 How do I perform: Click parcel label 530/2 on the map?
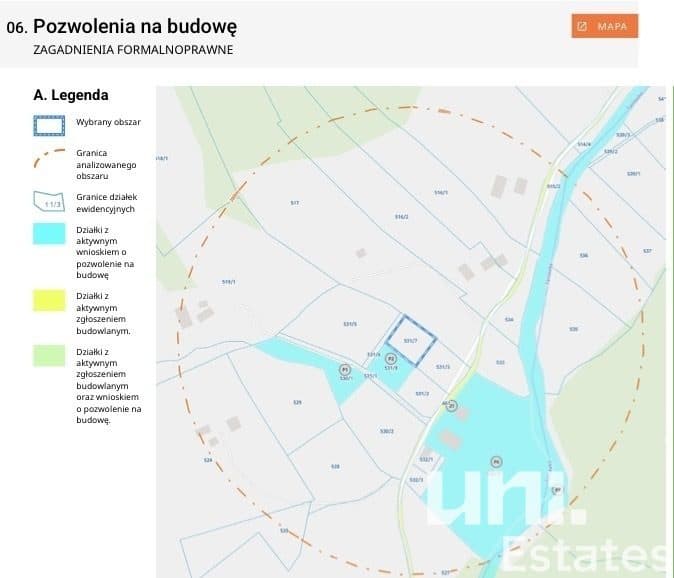387,431
